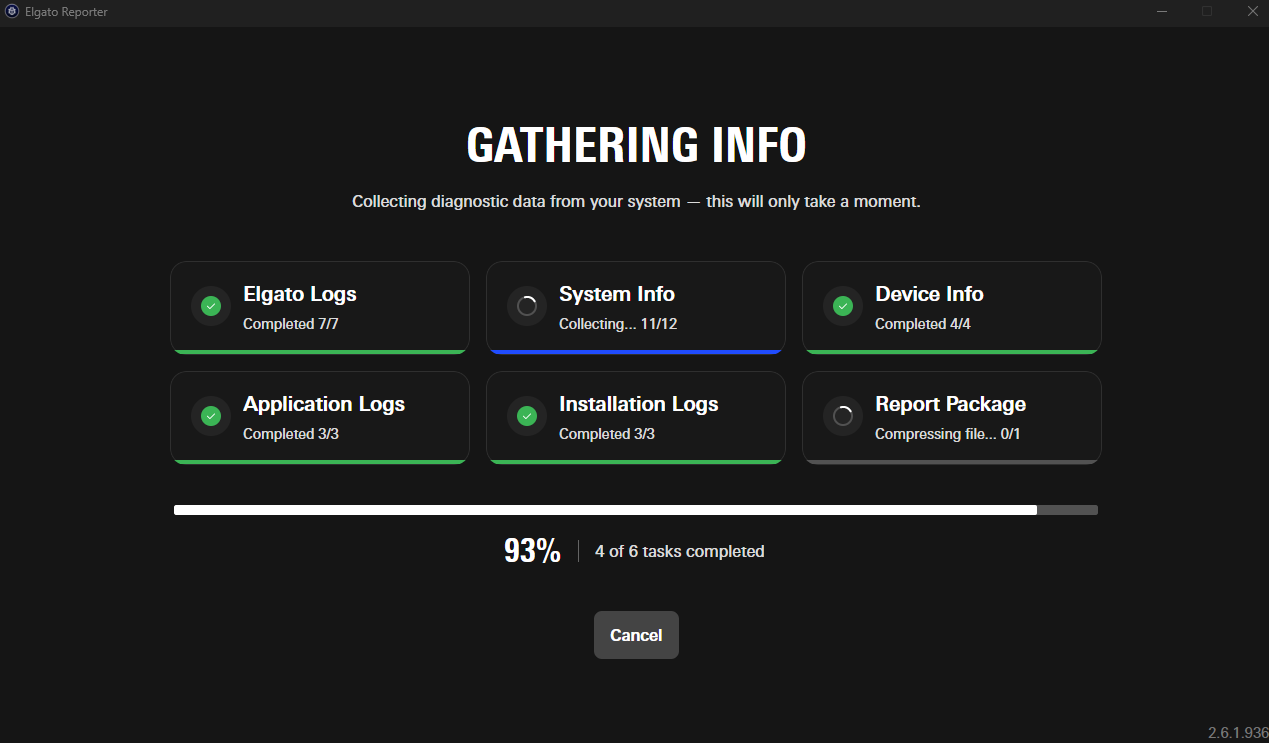Click the Installation Logs green checkmark icon
This screenshot has height=743, width=1269.
[527, 416]
